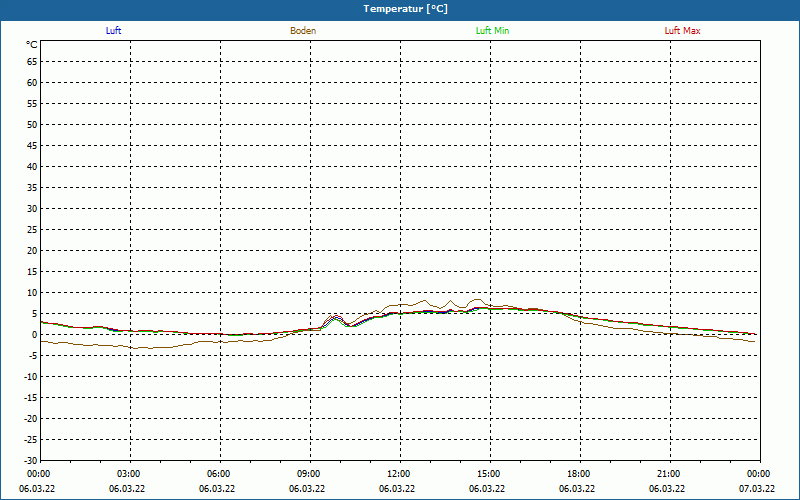Image resolution: width=800 pixels, height=500 pixels.
Task: Click the y-axis value -15
Action: pos(30,398)
